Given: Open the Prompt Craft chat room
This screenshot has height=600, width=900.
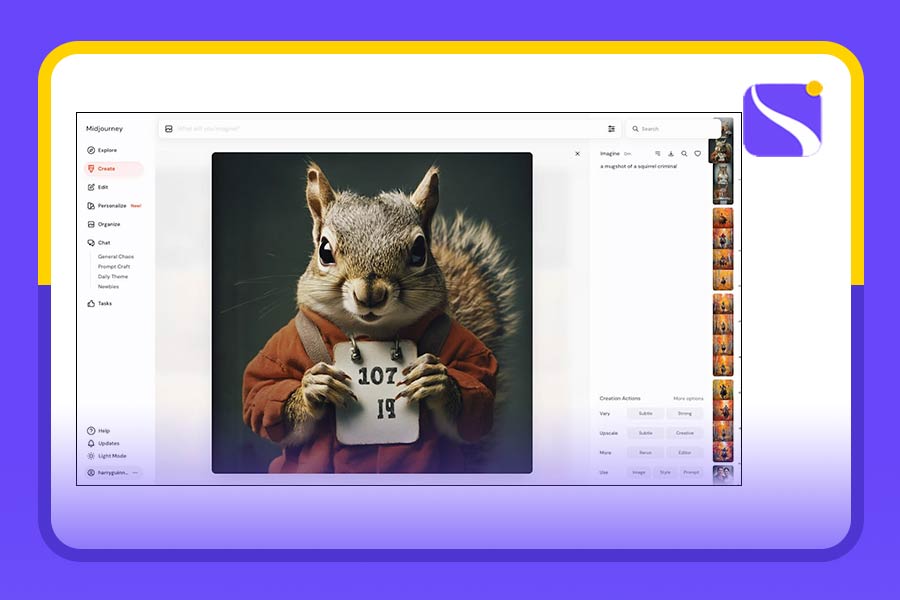Looking at the screenshot, I should (114, 267).
